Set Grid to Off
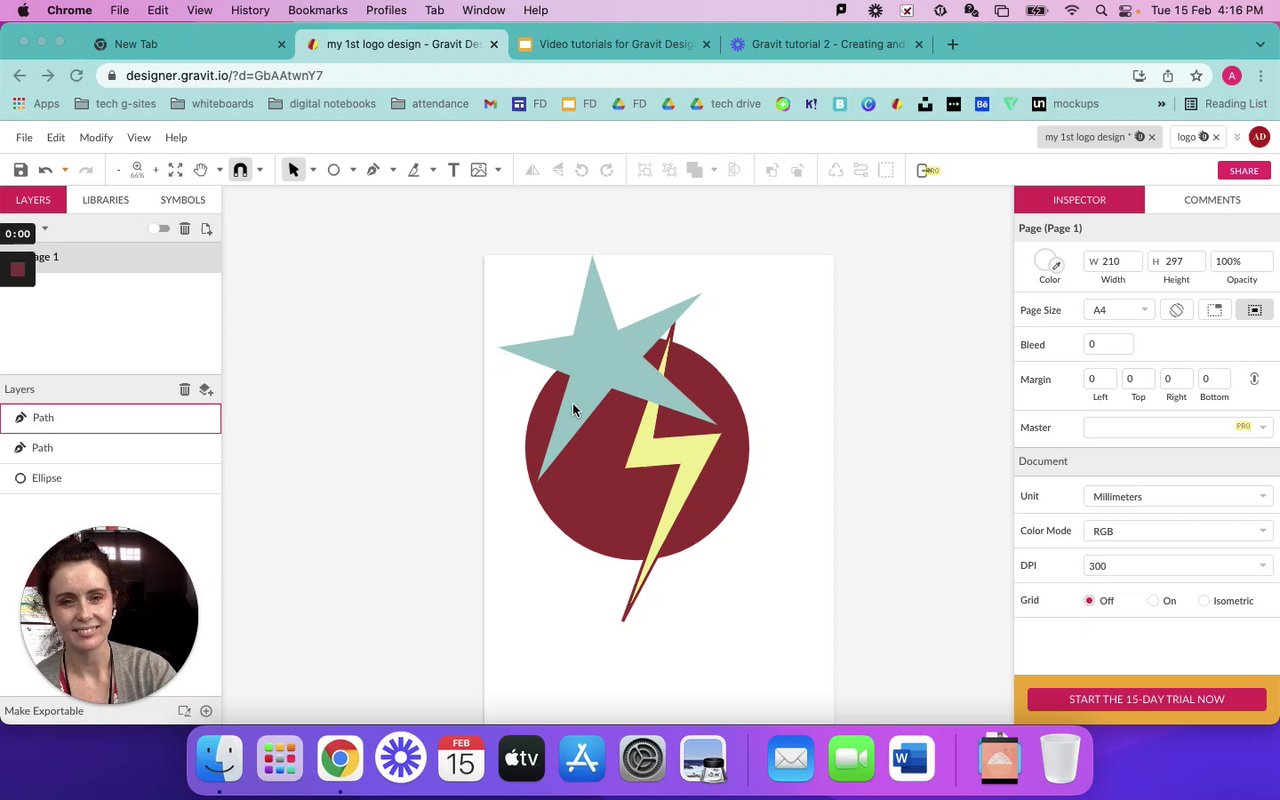This screenshot has width=1280, height=800. click(1089, 601)
